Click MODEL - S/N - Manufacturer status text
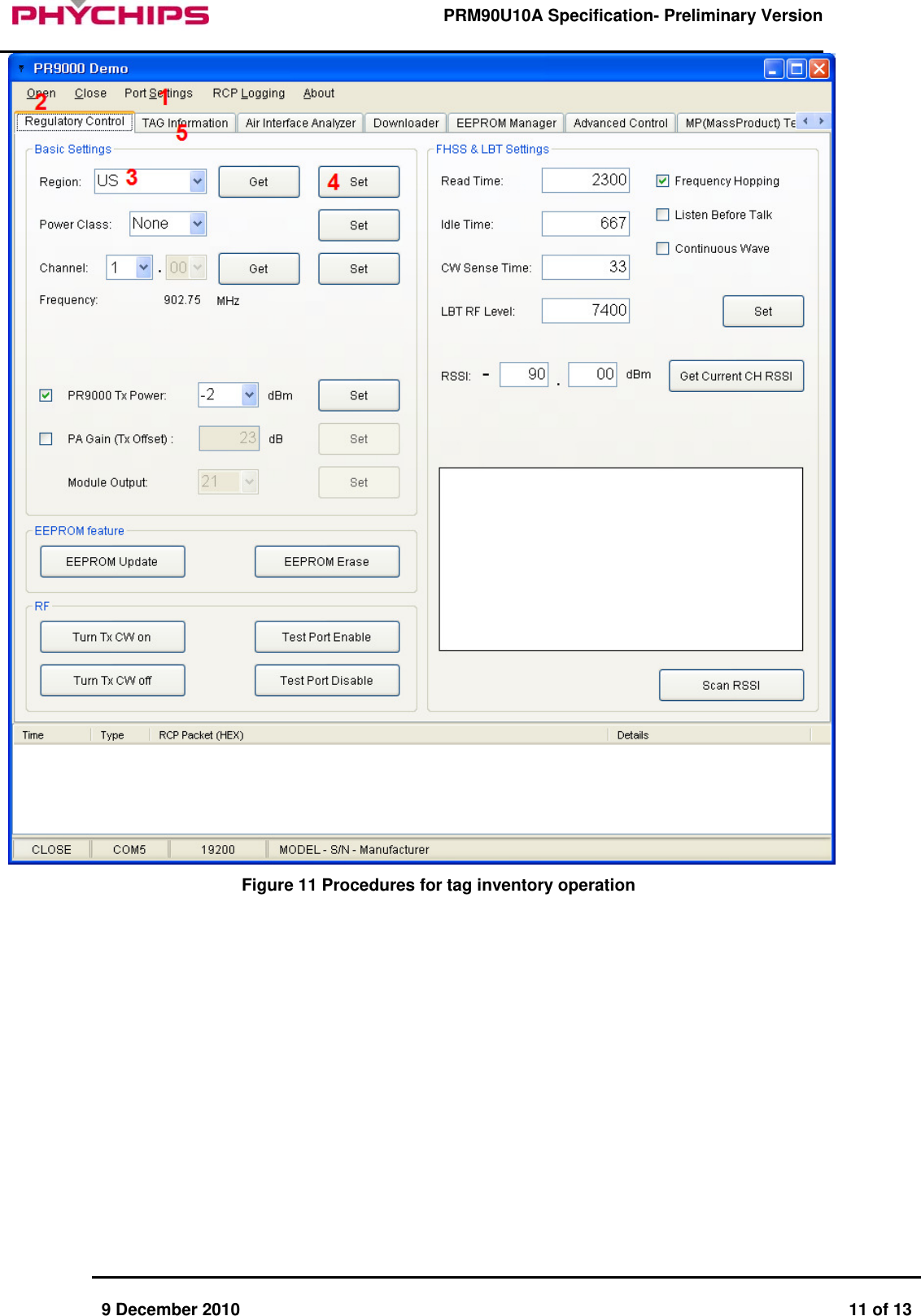This screenshot has width=921, height=1316. (354, 850)
